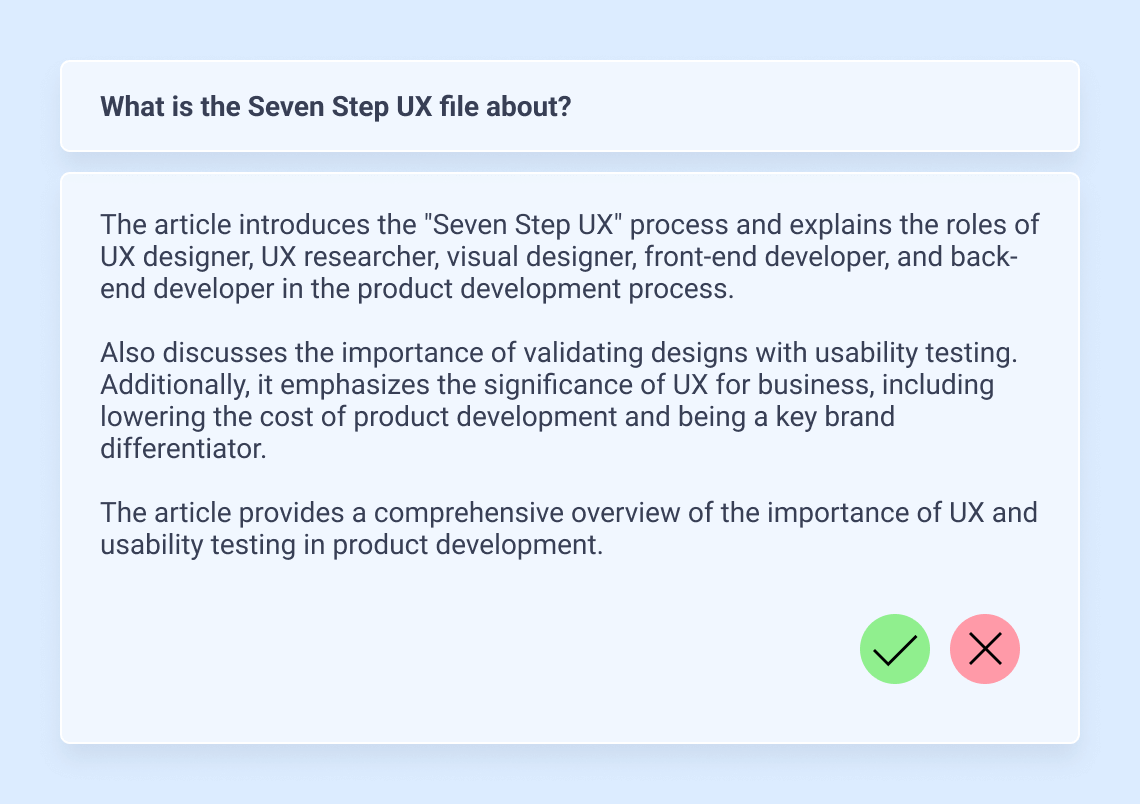The height and width of the screenshot is (804, 1140).
Task: Click the final paragraph about comprehensive overview
Action: pos(568,529)
